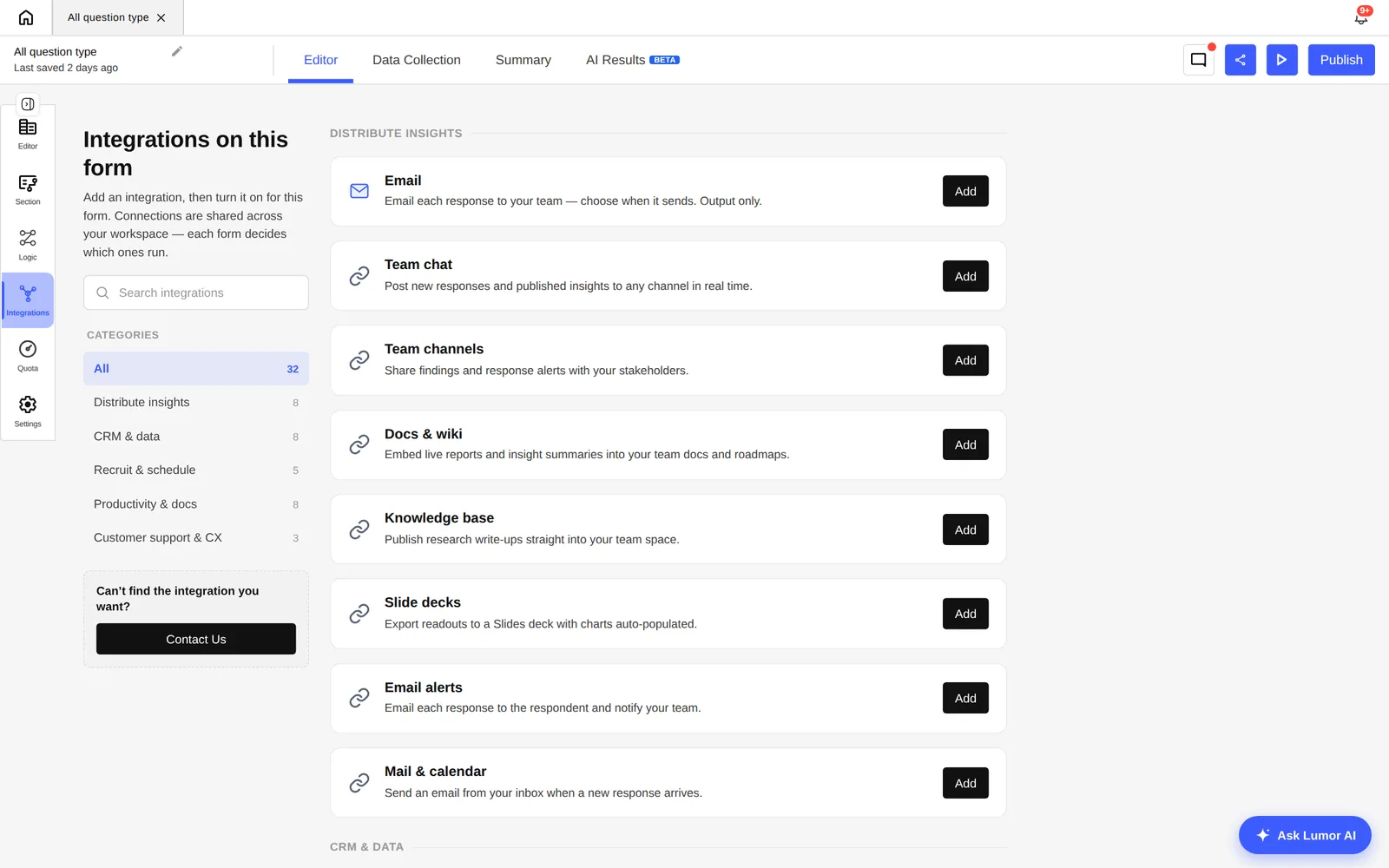Filter by Distribute insights category
The image size is (1389, 868).
[x=196, y=403]
